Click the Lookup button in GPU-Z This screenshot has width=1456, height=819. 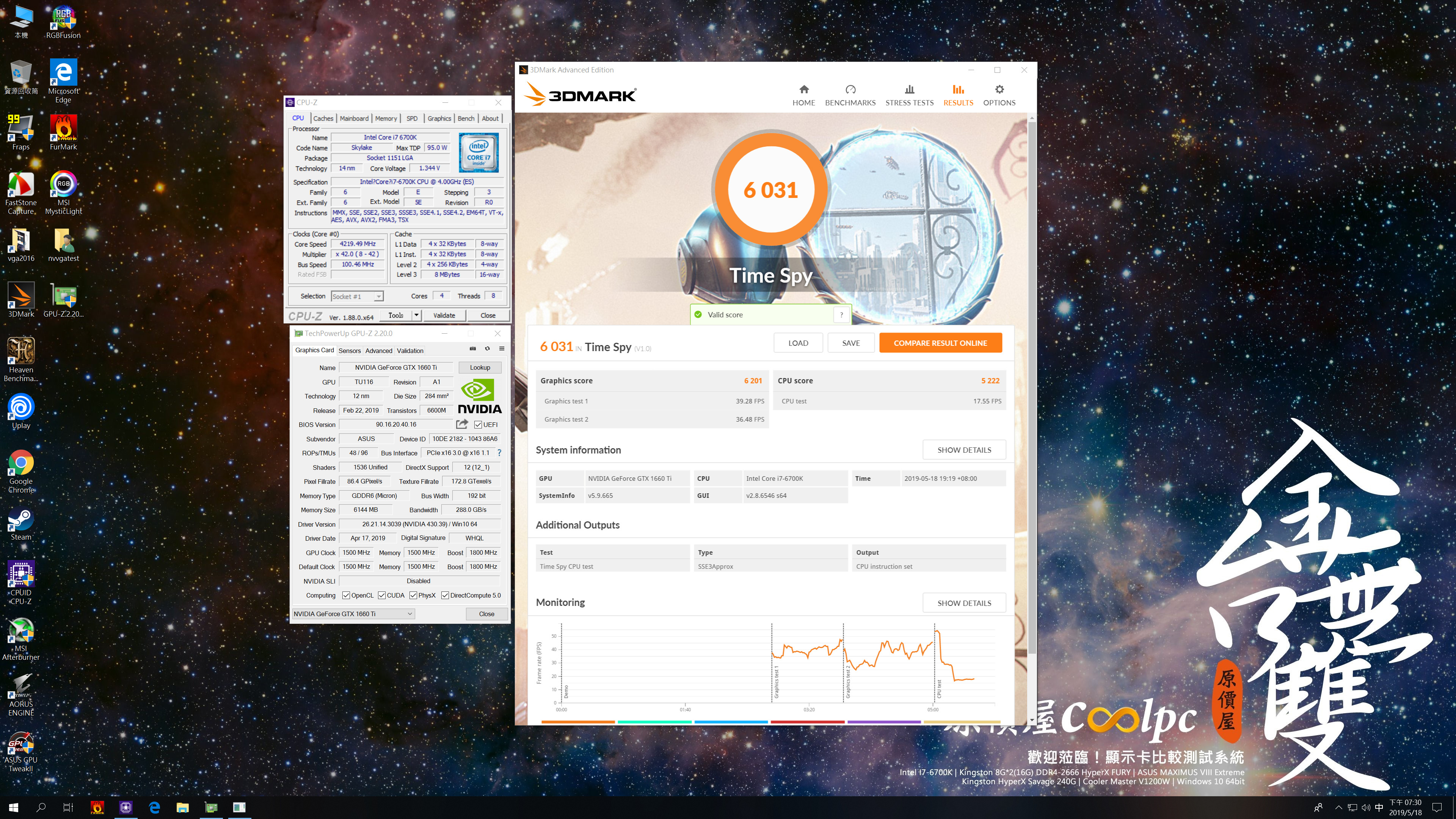coord(480,367)
